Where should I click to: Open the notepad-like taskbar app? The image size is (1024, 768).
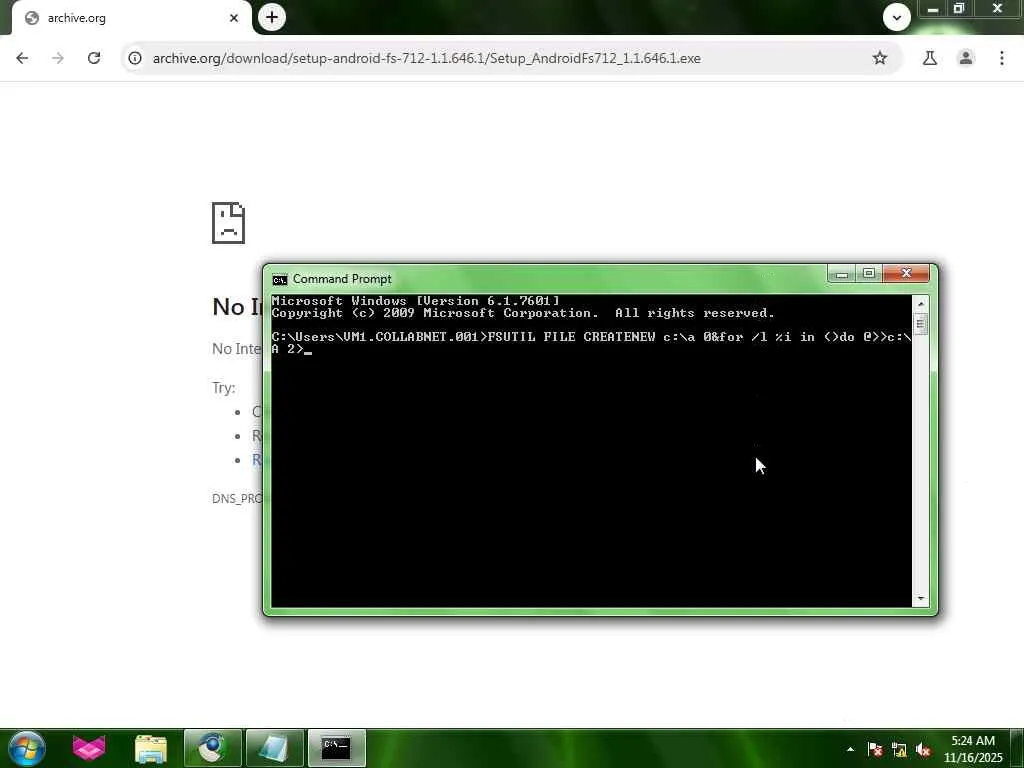tap(275, 748)
